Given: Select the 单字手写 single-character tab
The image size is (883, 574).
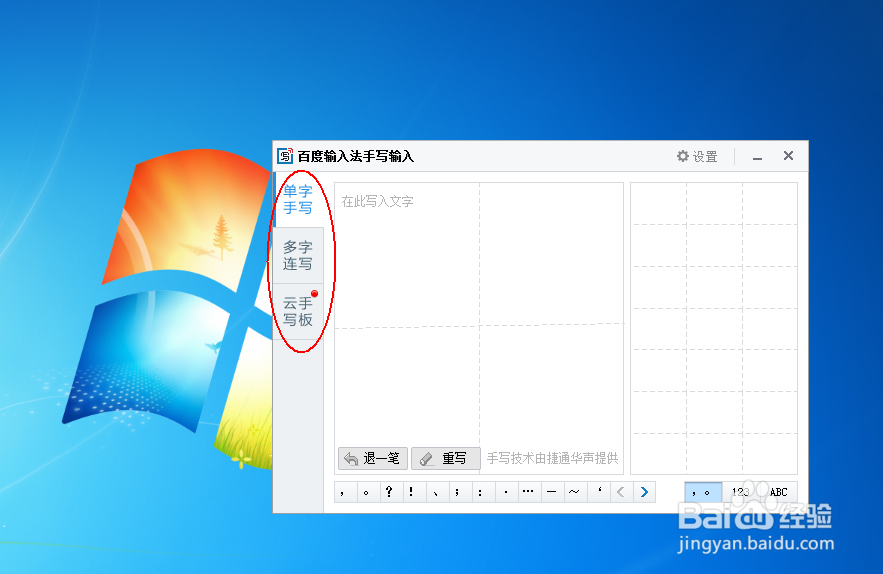Looking at the screenshot, I should (298, 199).
